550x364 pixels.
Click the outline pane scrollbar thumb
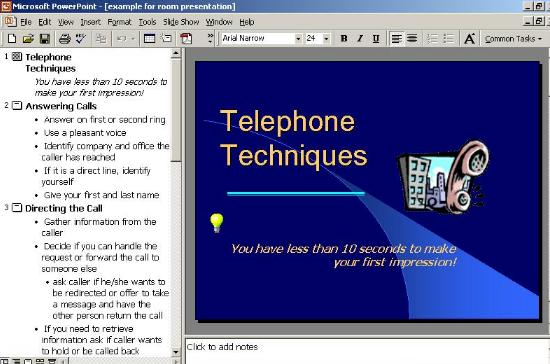pyautogui.click(x=176, y=110)
